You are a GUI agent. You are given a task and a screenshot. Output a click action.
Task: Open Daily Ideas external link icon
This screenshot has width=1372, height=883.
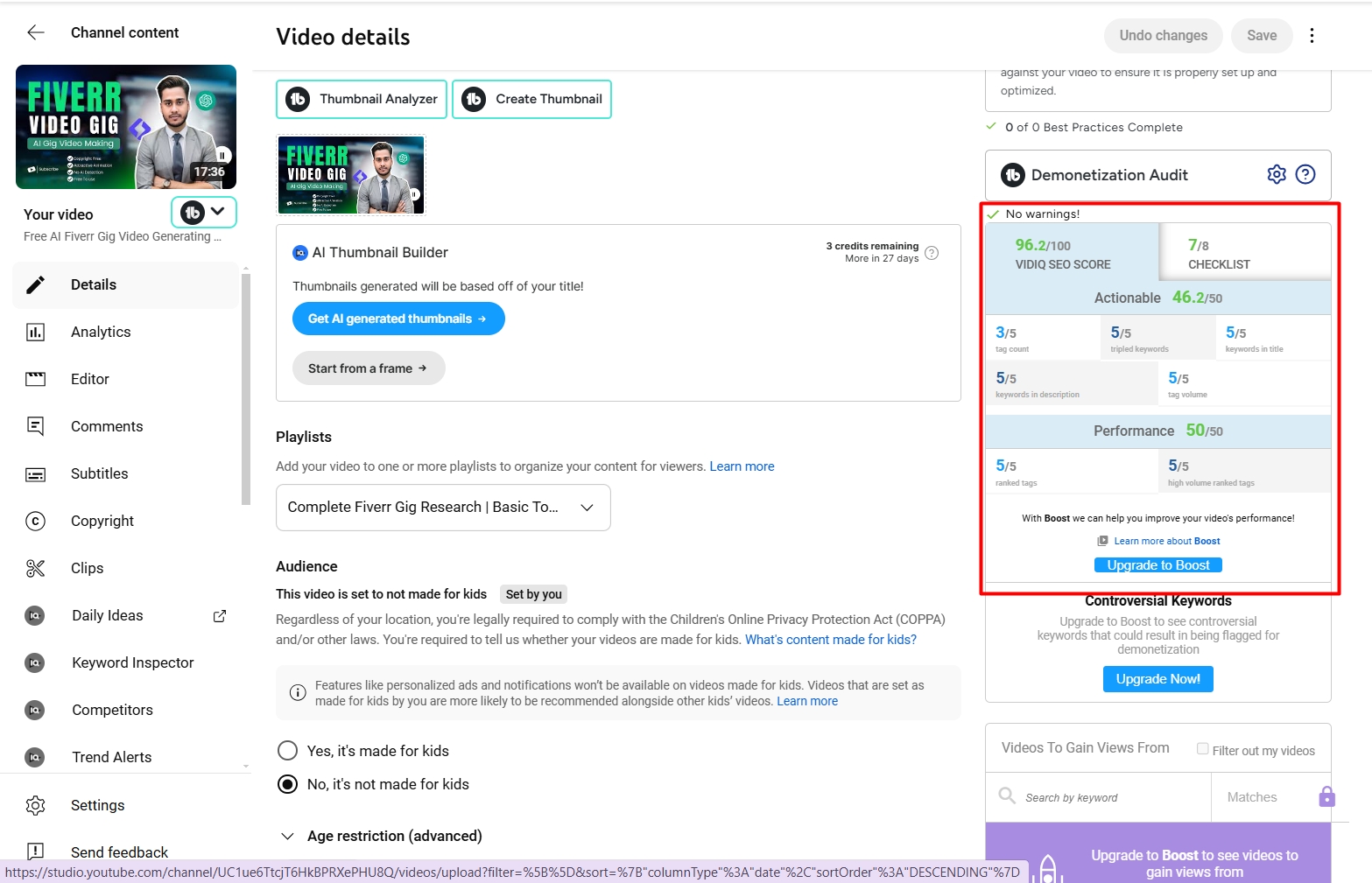click(x=220, y=616)
